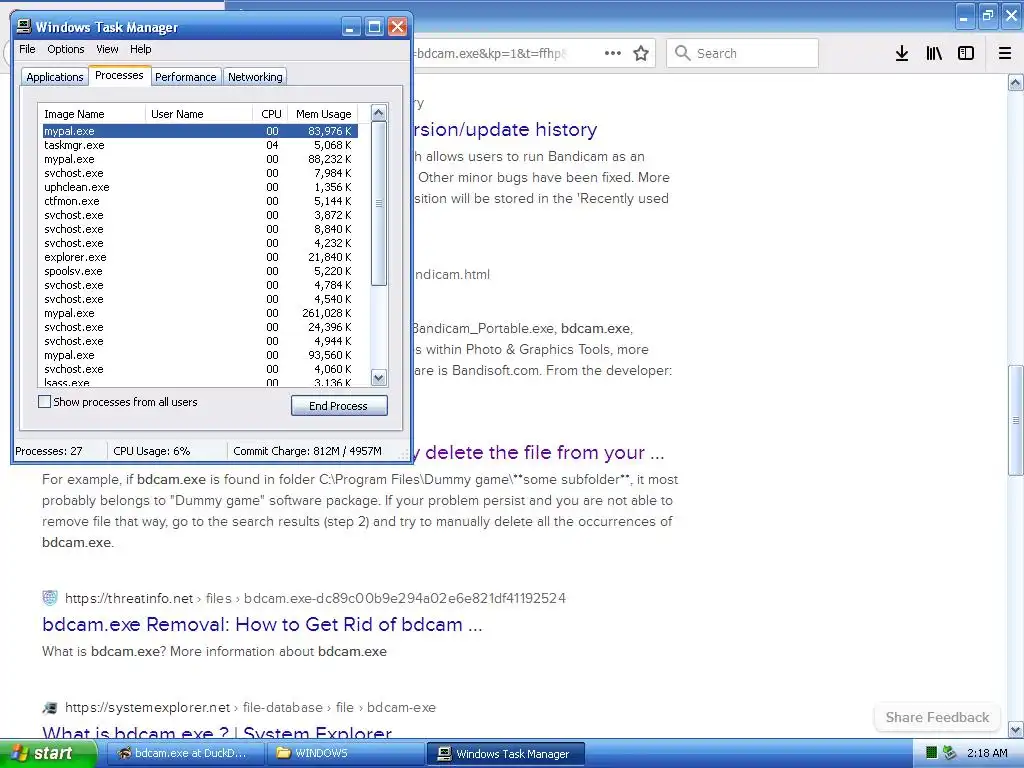Screen dimensions: 1024x768
Task: Open the browser hamburger menu
Action: click(1005, 54)
